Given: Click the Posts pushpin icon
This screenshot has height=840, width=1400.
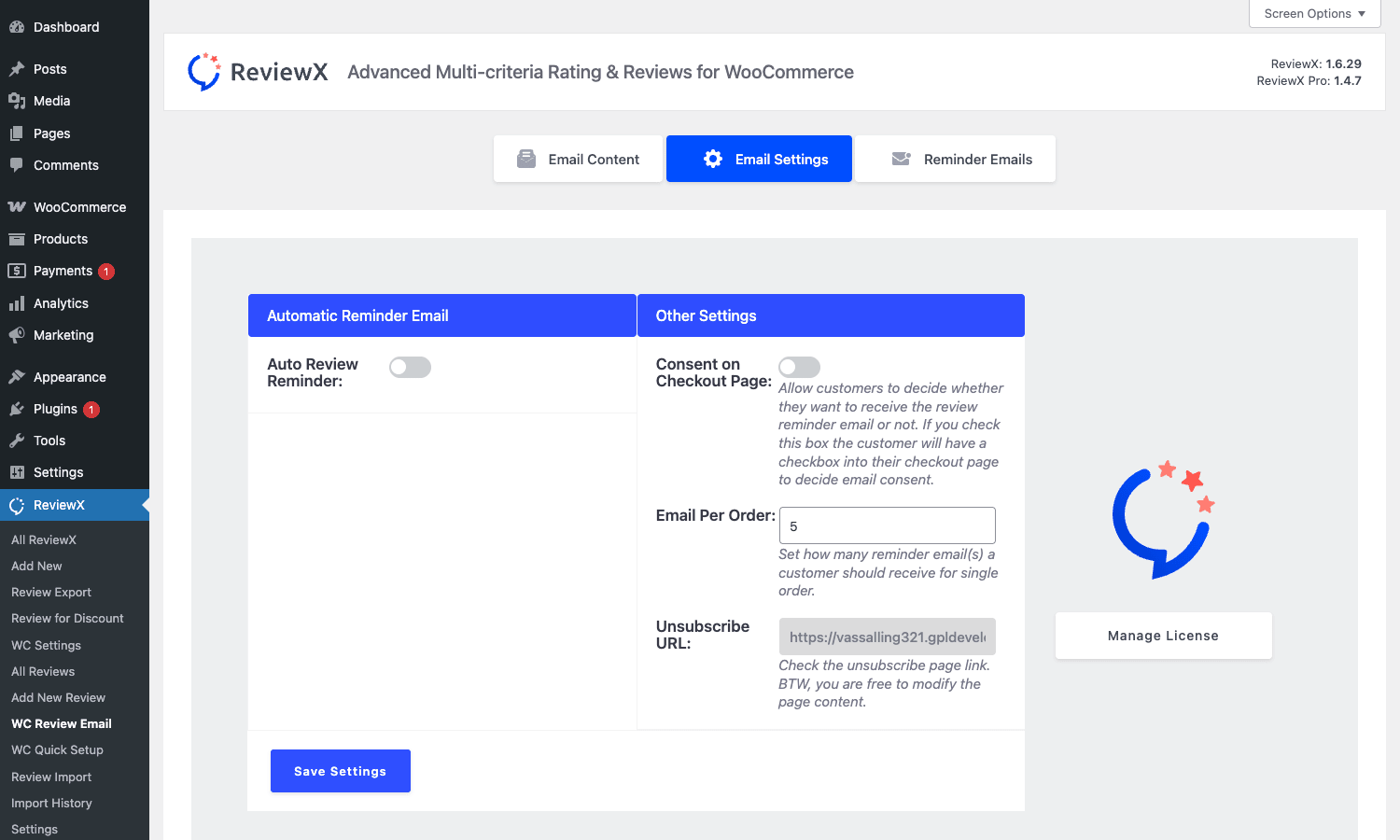Looking at the screenshot, I should (x=17, y=69).
